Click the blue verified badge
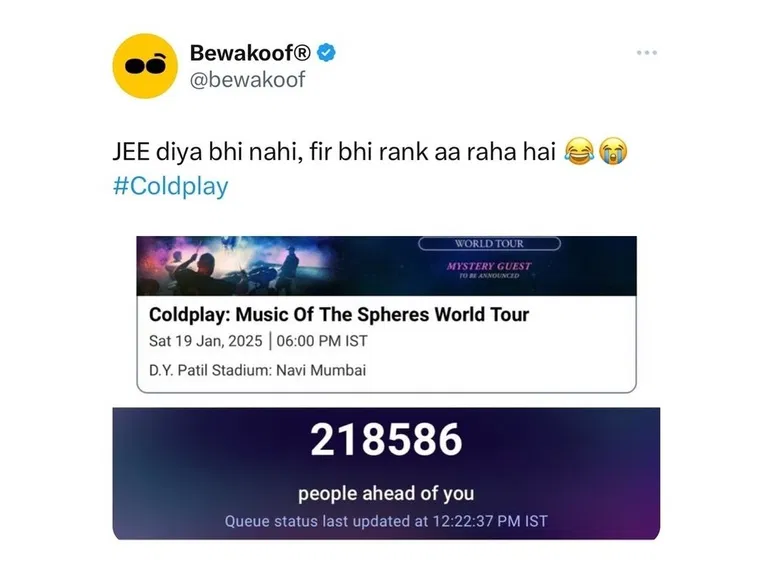 pos(326,52)
